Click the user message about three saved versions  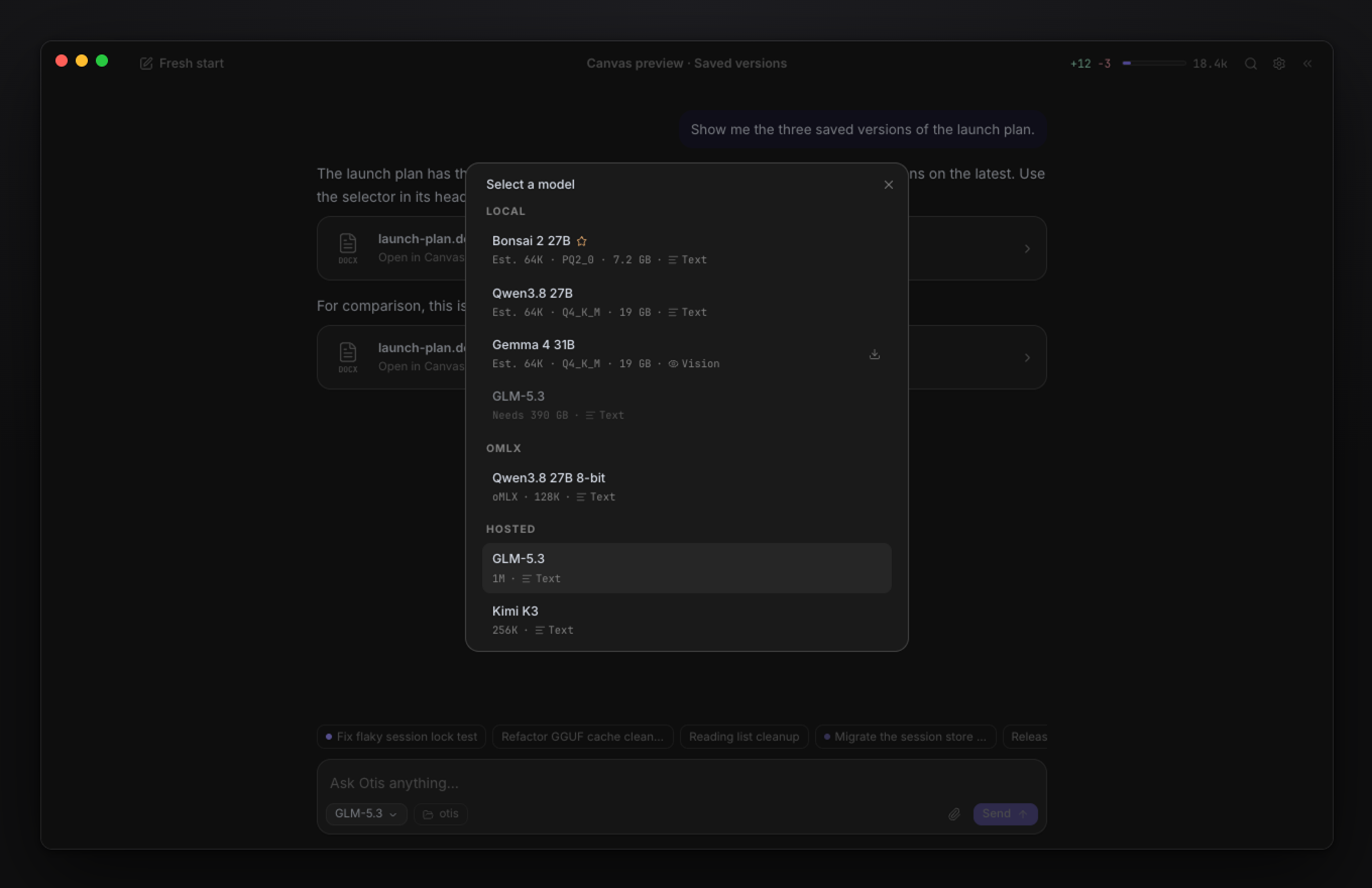(x=863, y=129)
